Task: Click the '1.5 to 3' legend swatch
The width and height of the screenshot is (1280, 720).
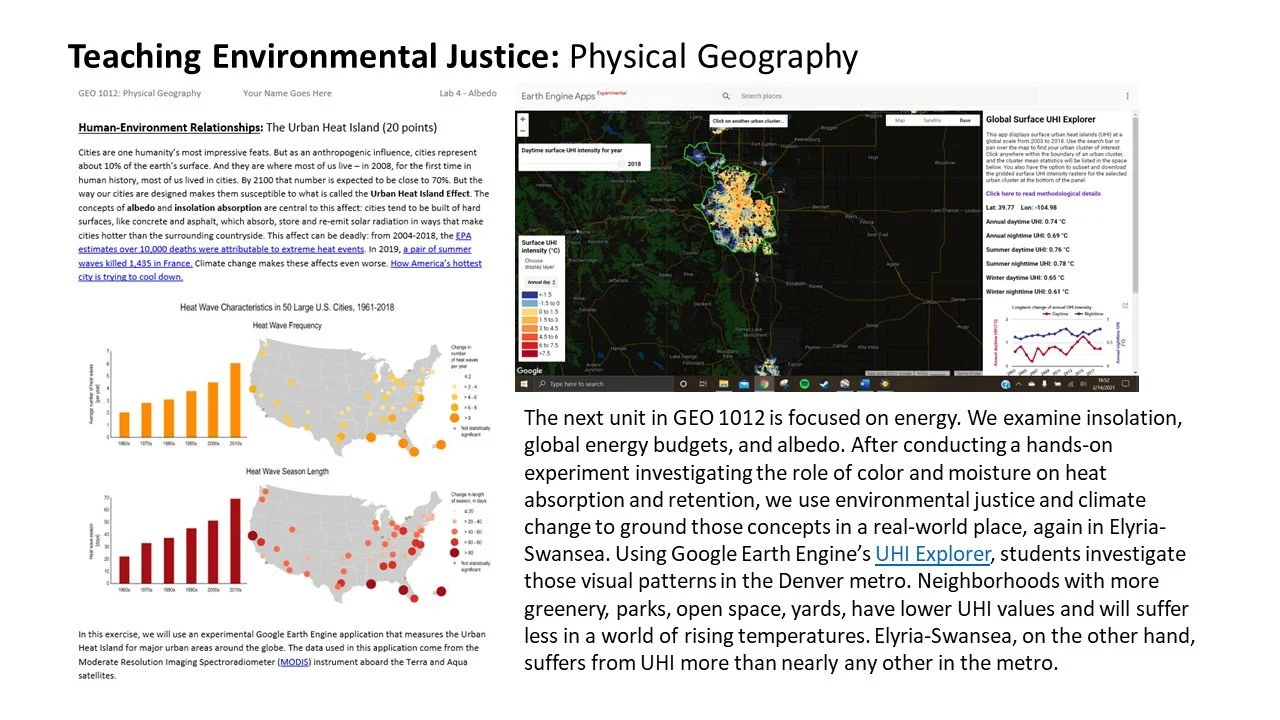Action: point(530,319)
